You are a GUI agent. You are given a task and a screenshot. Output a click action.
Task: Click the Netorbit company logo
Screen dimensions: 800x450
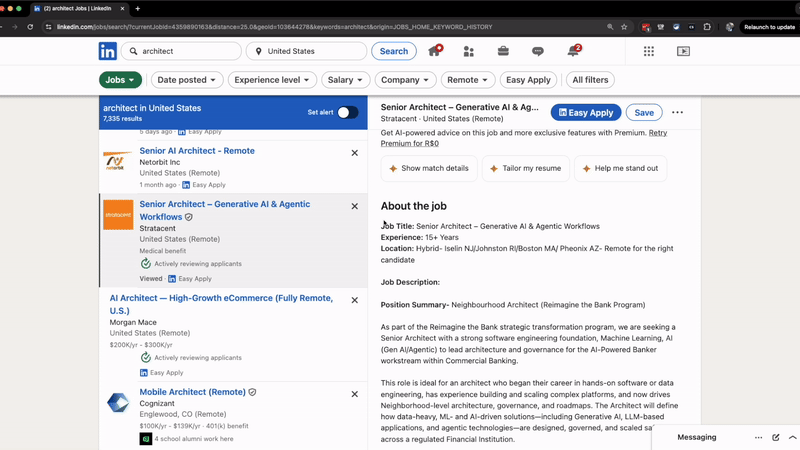(x=118, y=162)
